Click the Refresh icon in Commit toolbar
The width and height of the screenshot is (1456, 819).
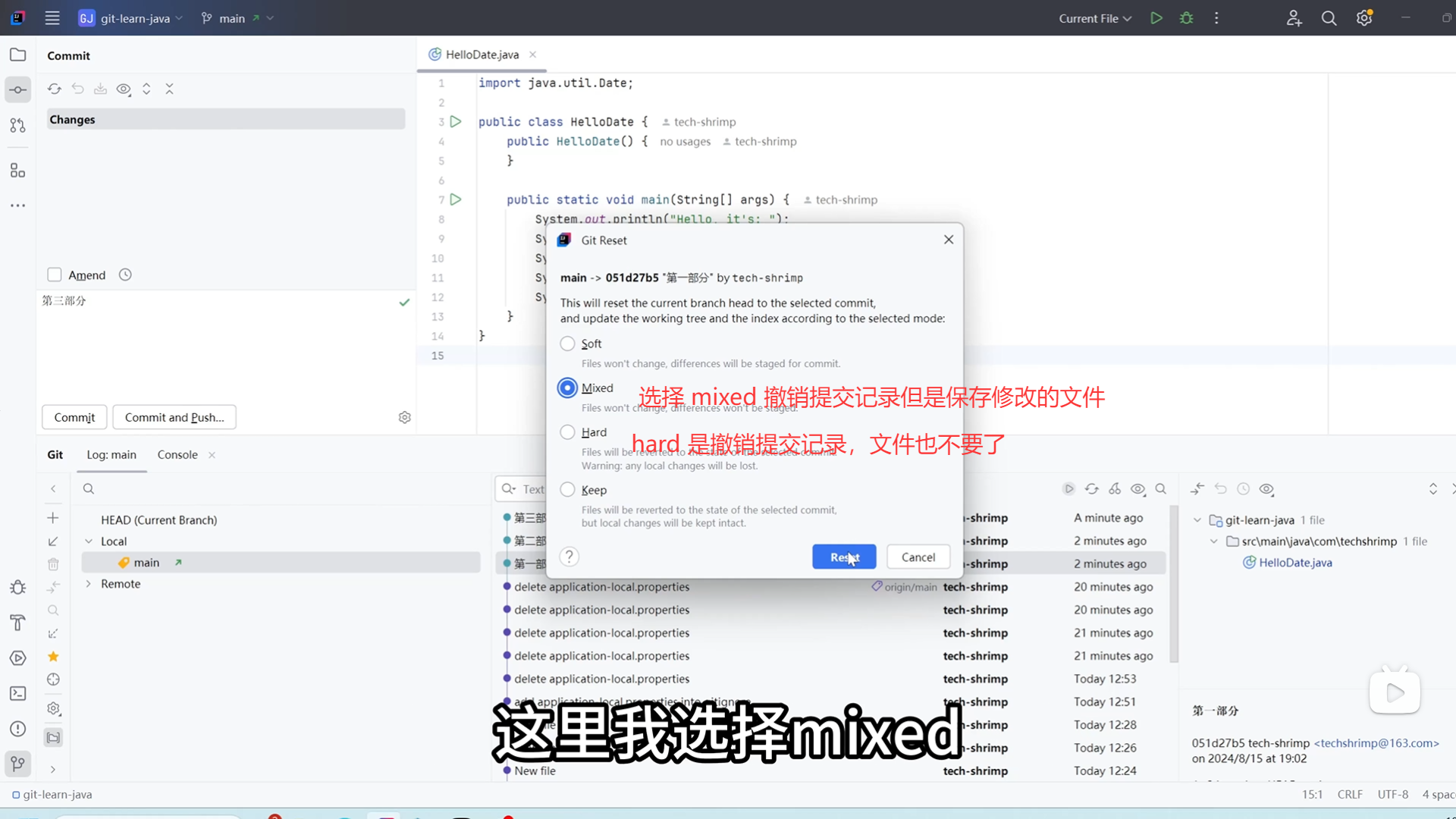pos(55,89)
